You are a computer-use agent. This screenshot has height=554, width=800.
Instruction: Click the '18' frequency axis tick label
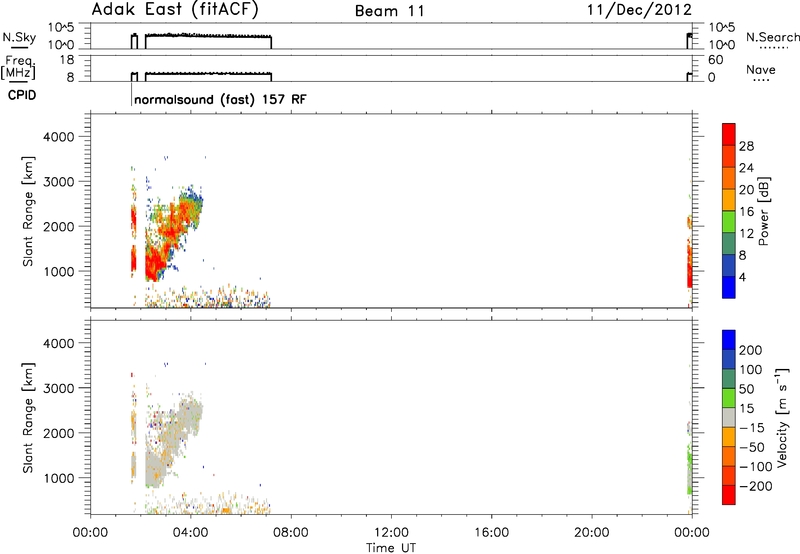67,60
